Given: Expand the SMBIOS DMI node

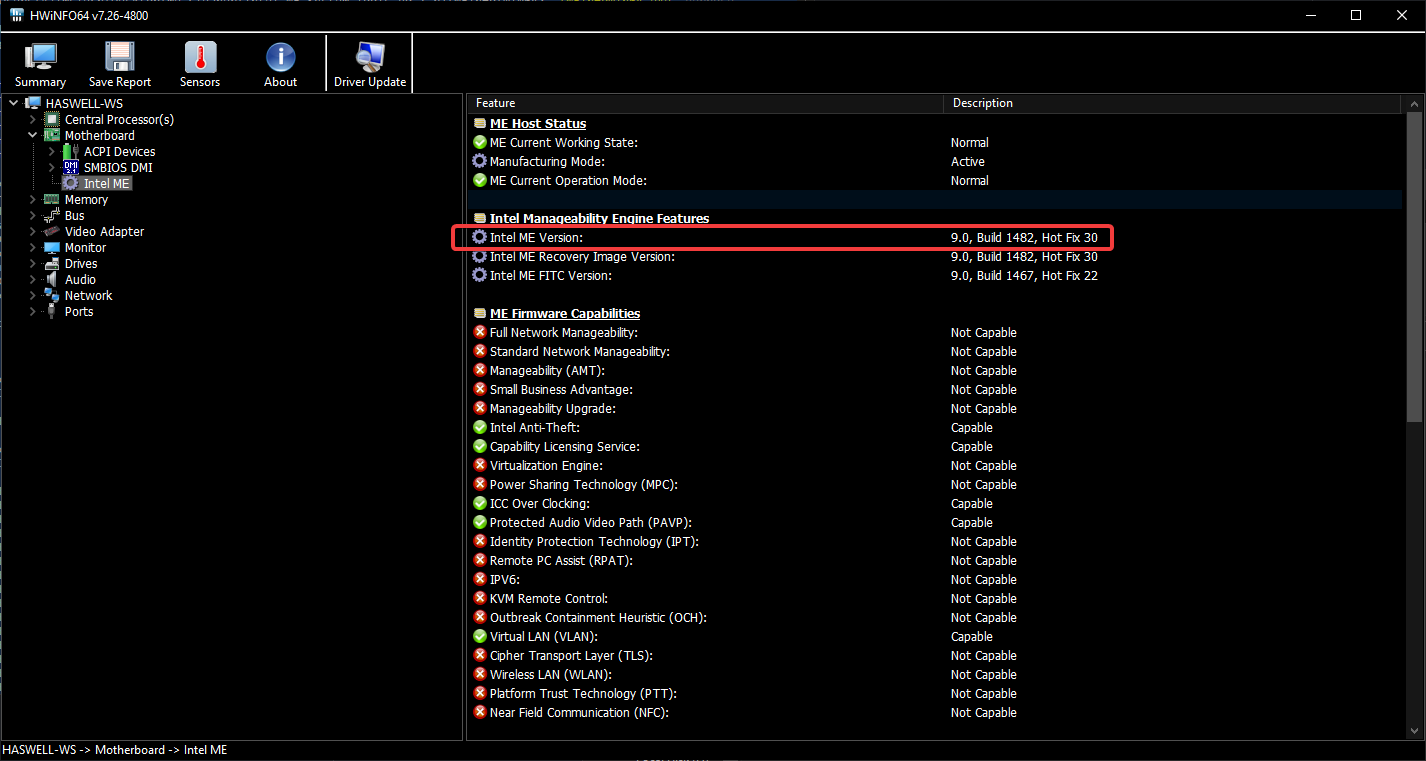Looking at the screenshot, I should pos(52,167).
